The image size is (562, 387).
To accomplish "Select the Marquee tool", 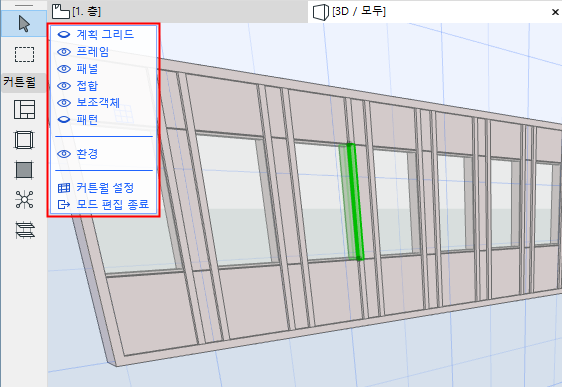I will pos(24,54).
